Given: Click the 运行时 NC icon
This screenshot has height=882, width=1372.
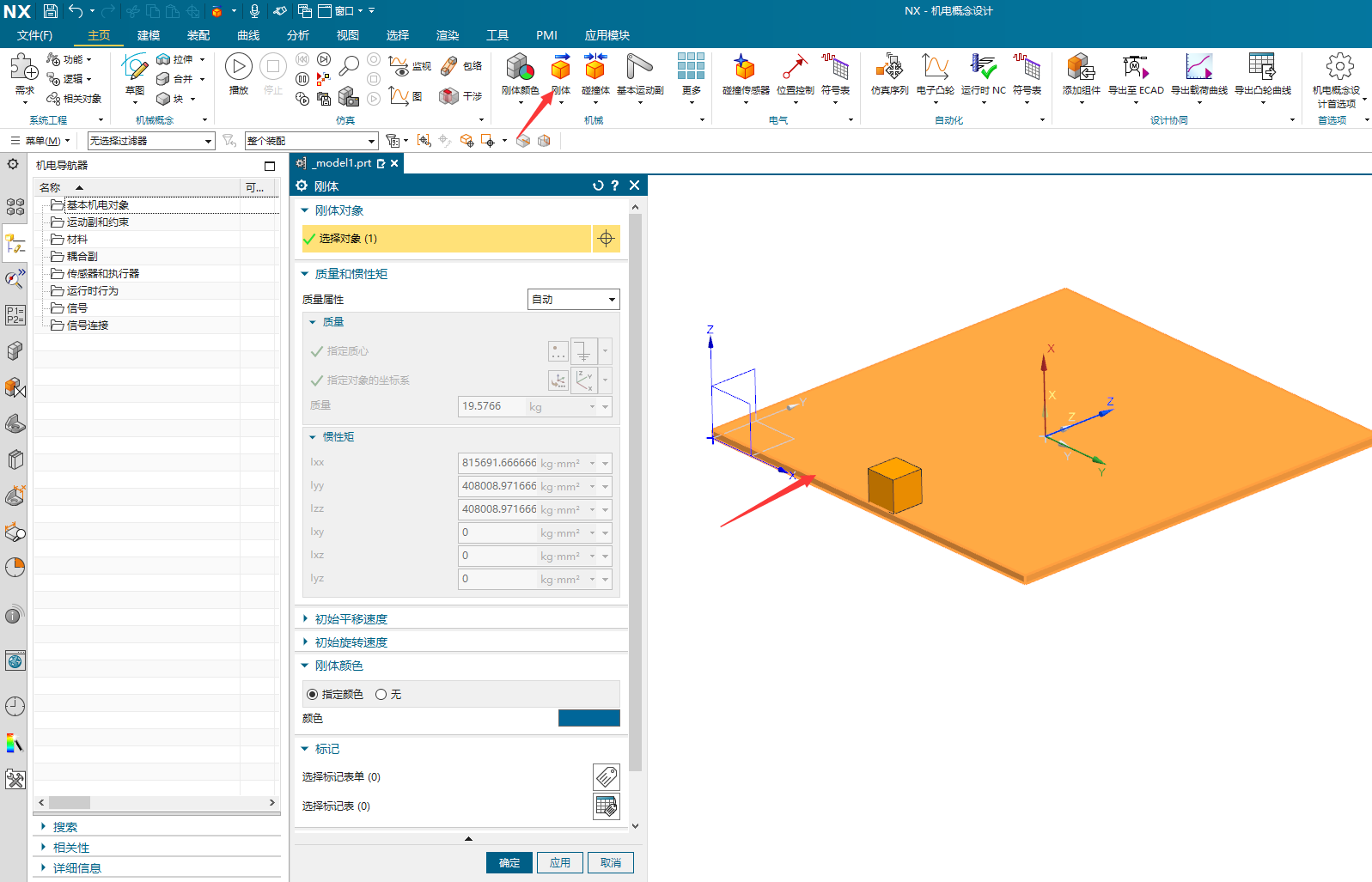Looking at the screenshot, I should (x=983, y=69).
